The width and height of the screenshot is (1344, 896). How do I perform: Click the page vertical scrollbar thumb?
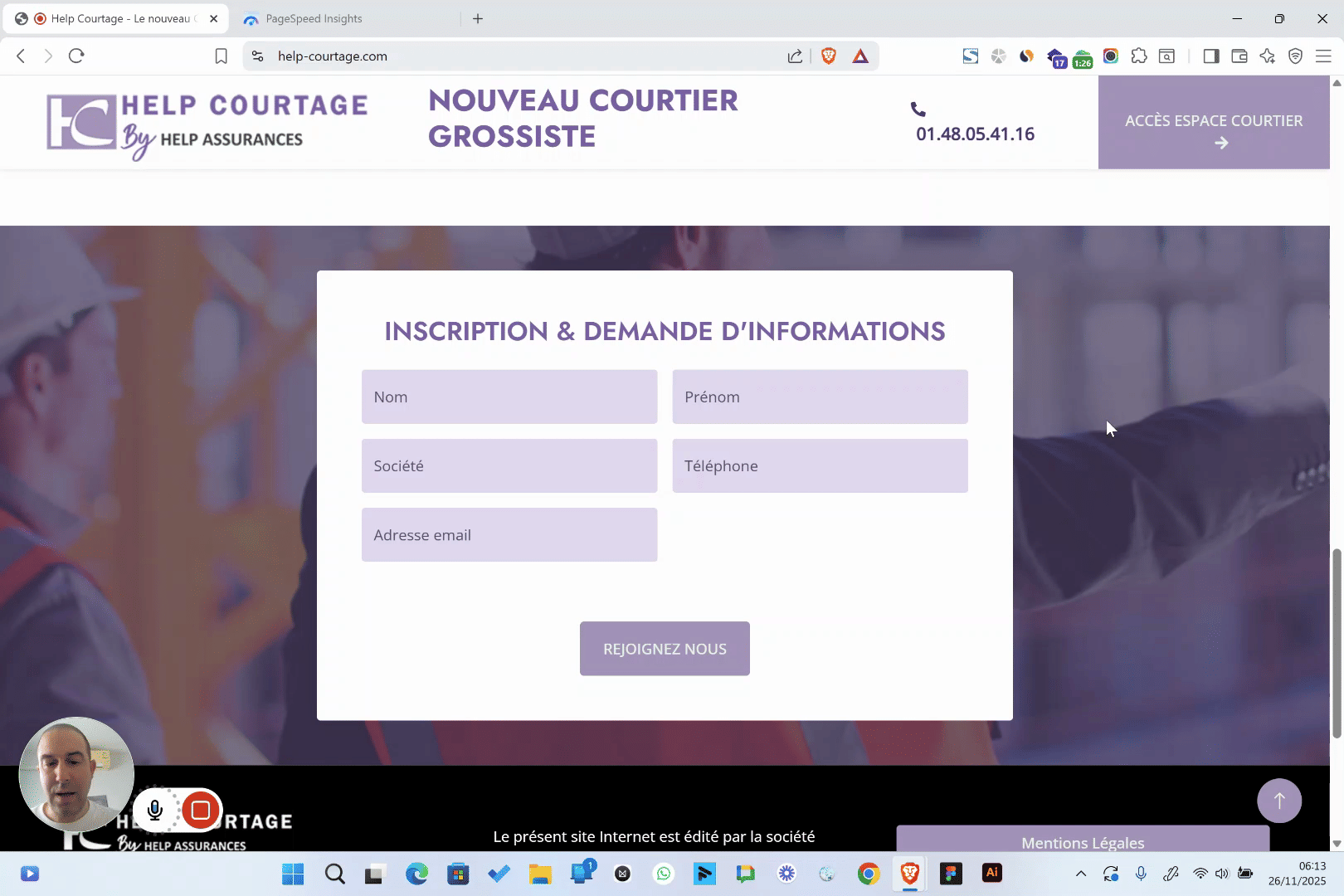pos(1337,643)
